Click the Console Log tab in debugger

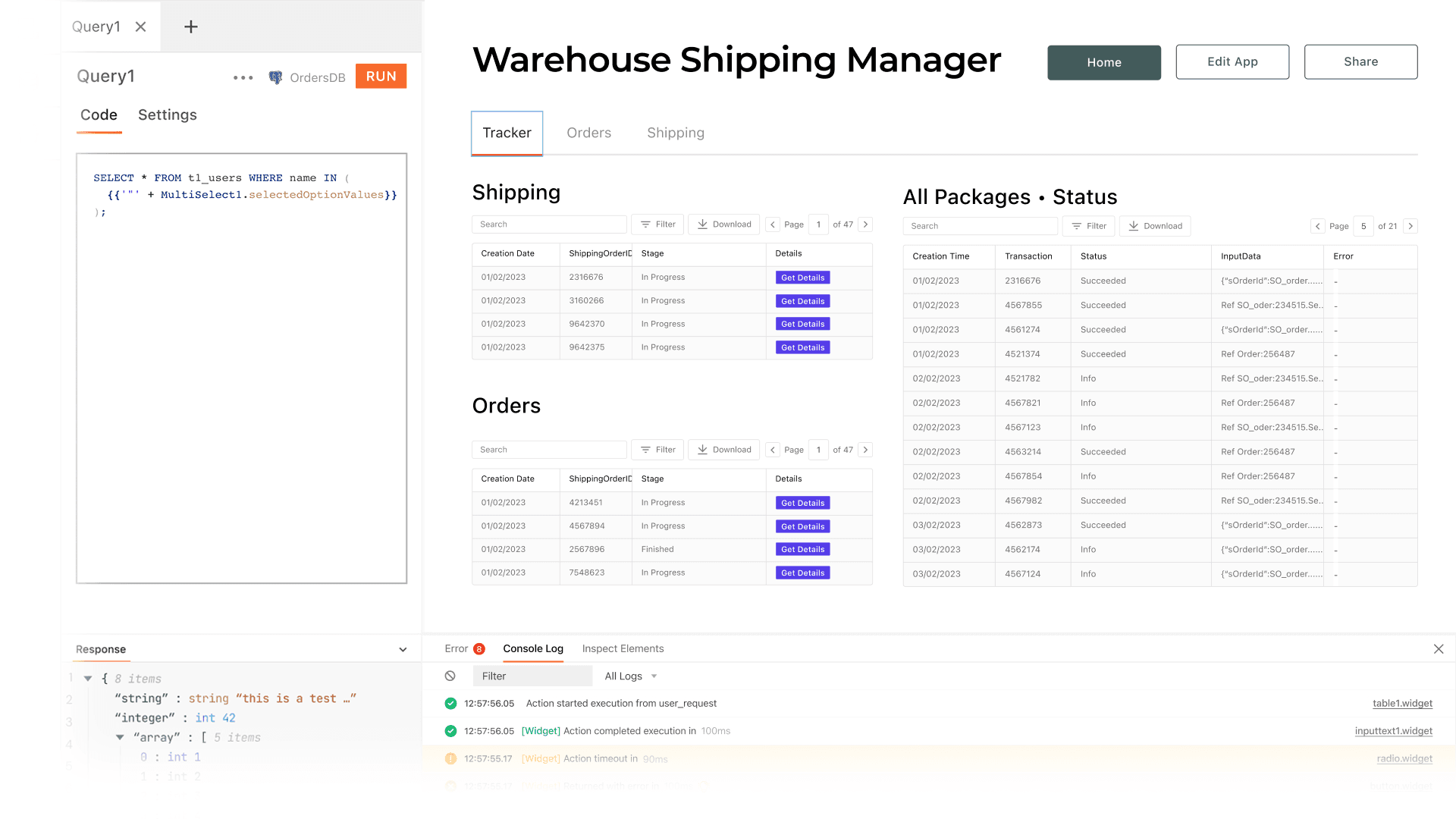(532, 648)
